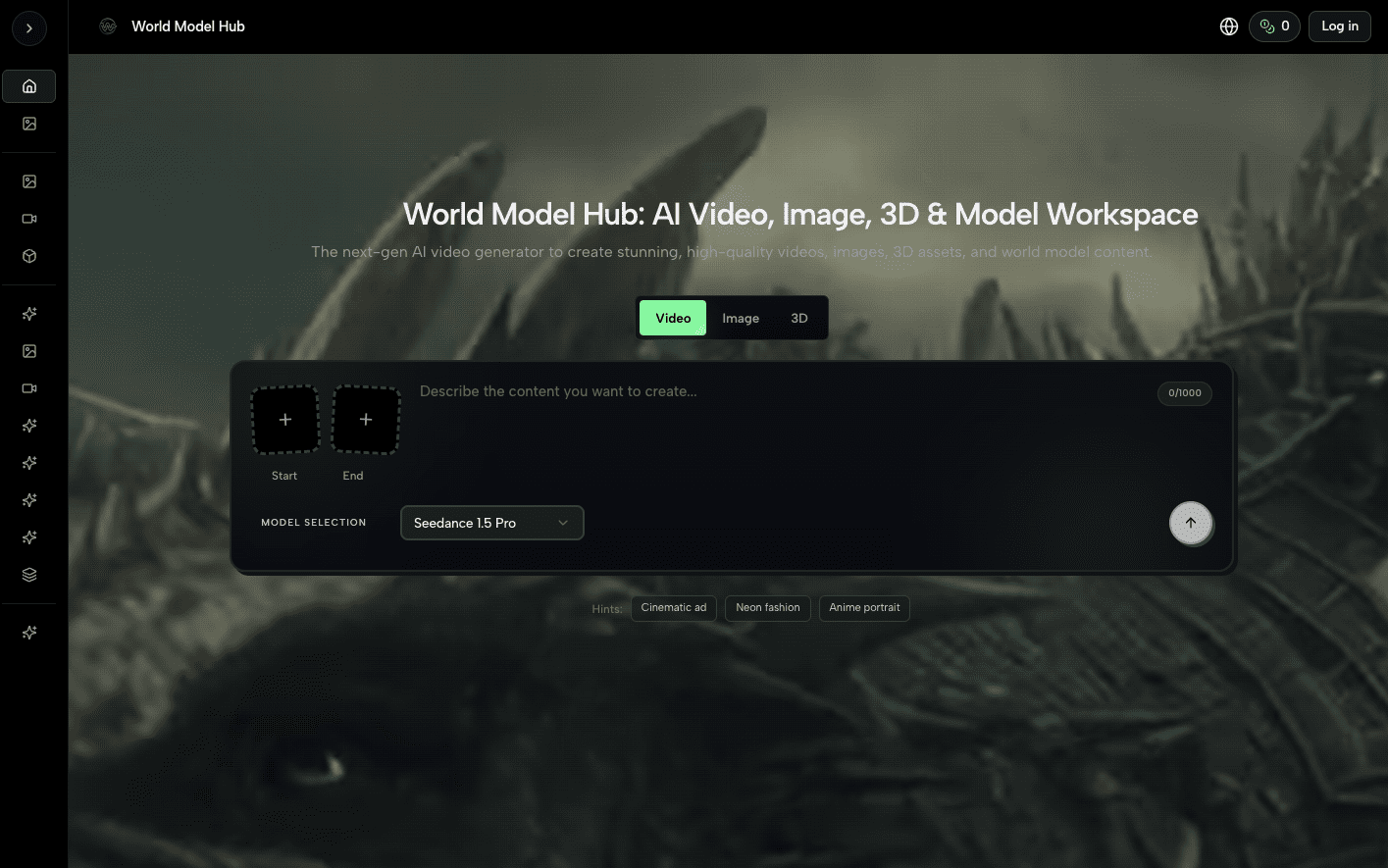Screen dimensions: 1388x868
Task: Select the layers stack icon in the sidebar
Action: pyautogui.click(x=28, y=574)
